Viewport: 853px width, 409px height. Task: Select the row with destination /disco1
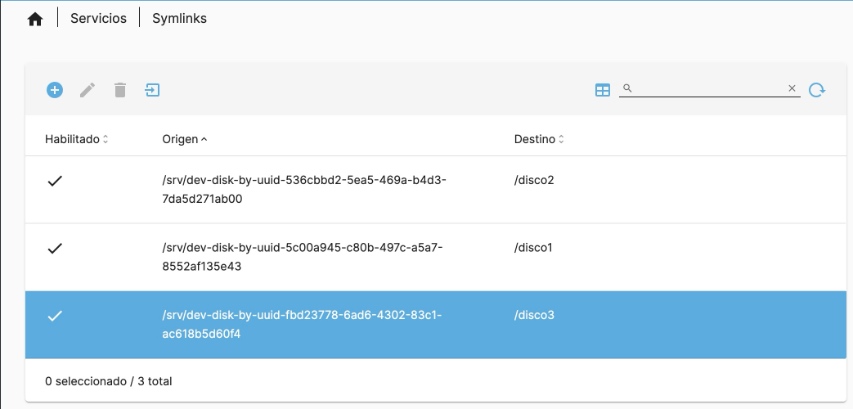point(436,257)
